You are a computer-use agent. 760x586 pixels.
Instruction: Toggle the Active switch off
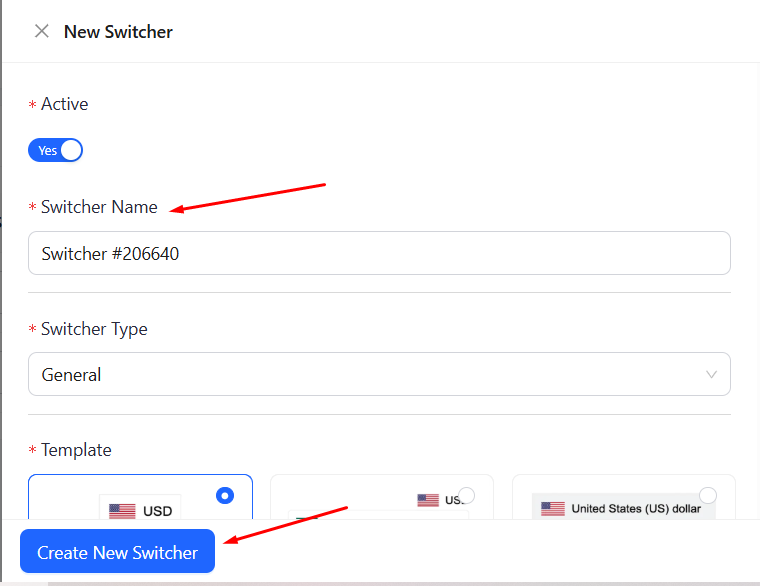click(56, 150)
